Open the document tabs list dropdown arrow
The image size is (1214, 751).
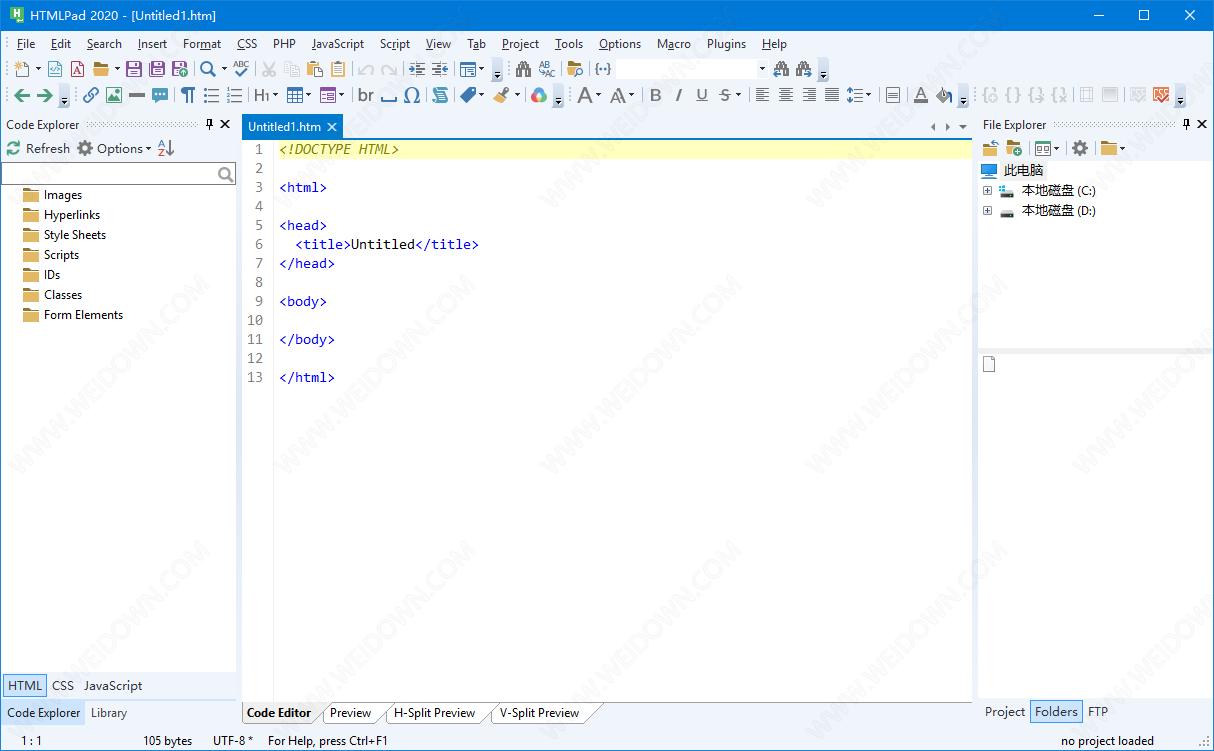pos(963,127)
